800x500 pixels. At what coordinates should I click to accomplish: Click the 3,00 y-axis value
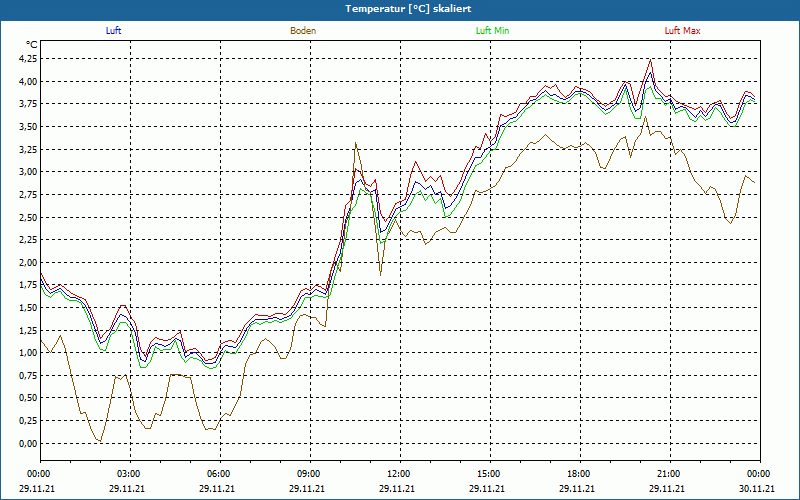click(28, 172)
